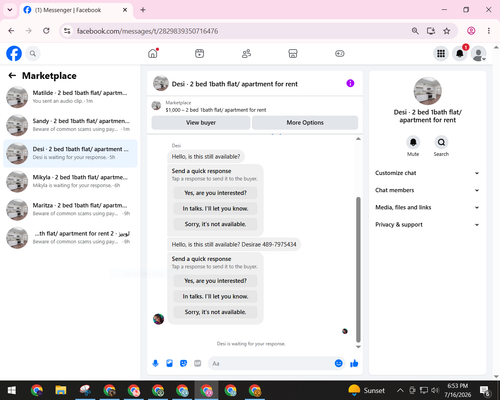Close the Messenger browser tab

click(x=125, y=10)
